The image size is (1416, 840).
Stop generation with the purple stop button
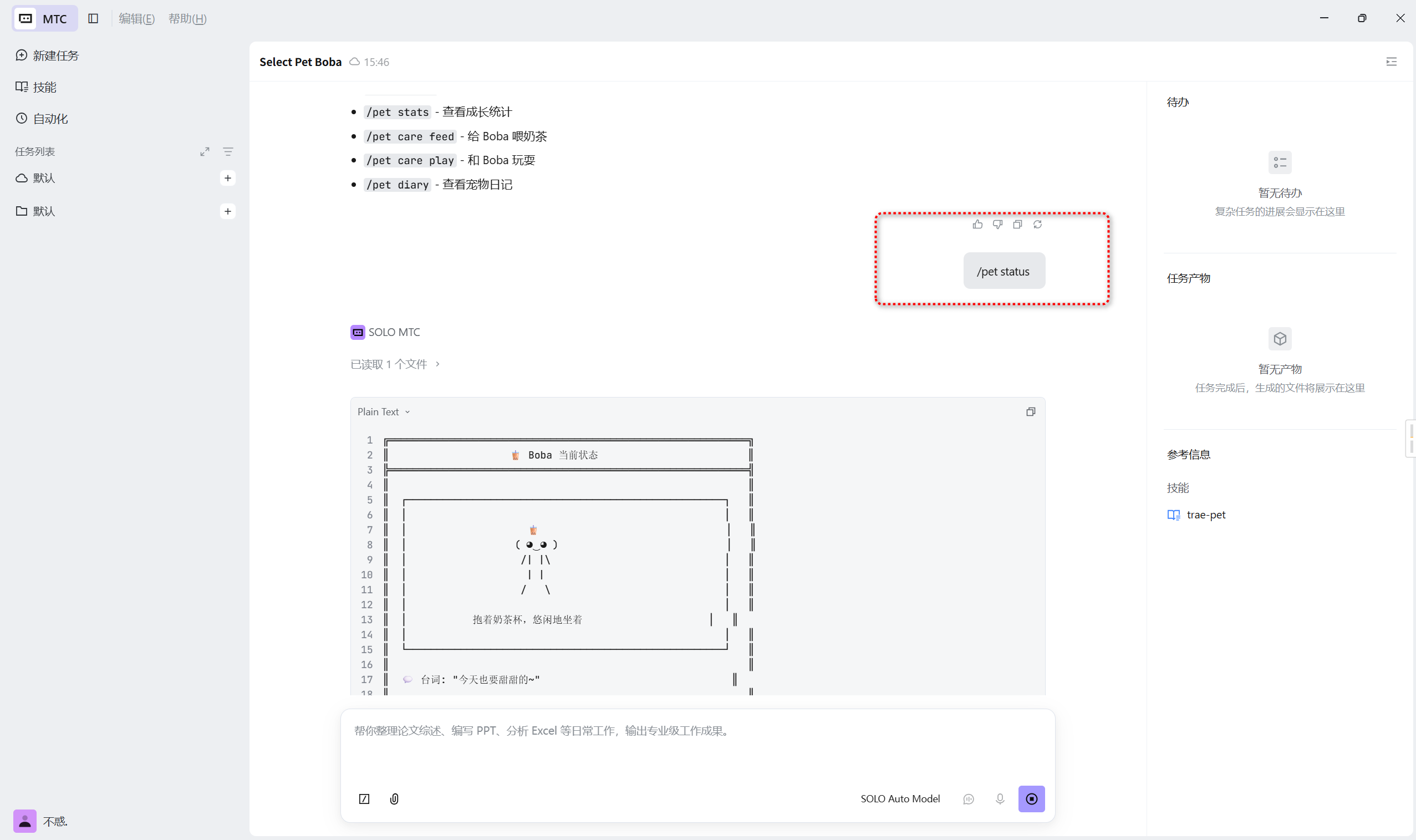1031,798
